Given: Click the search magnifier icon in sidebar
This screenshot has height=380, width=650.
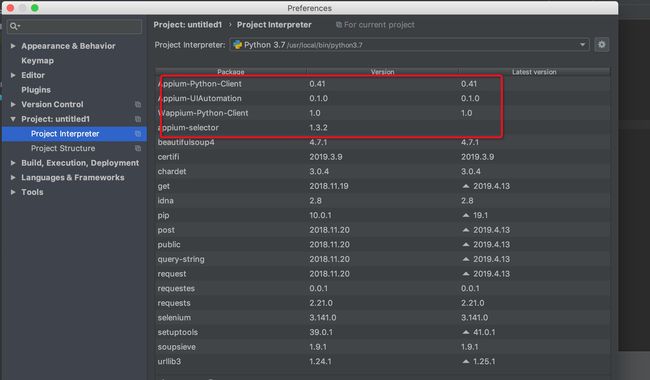Looking at the screenshot, I should tap(14, 26).
